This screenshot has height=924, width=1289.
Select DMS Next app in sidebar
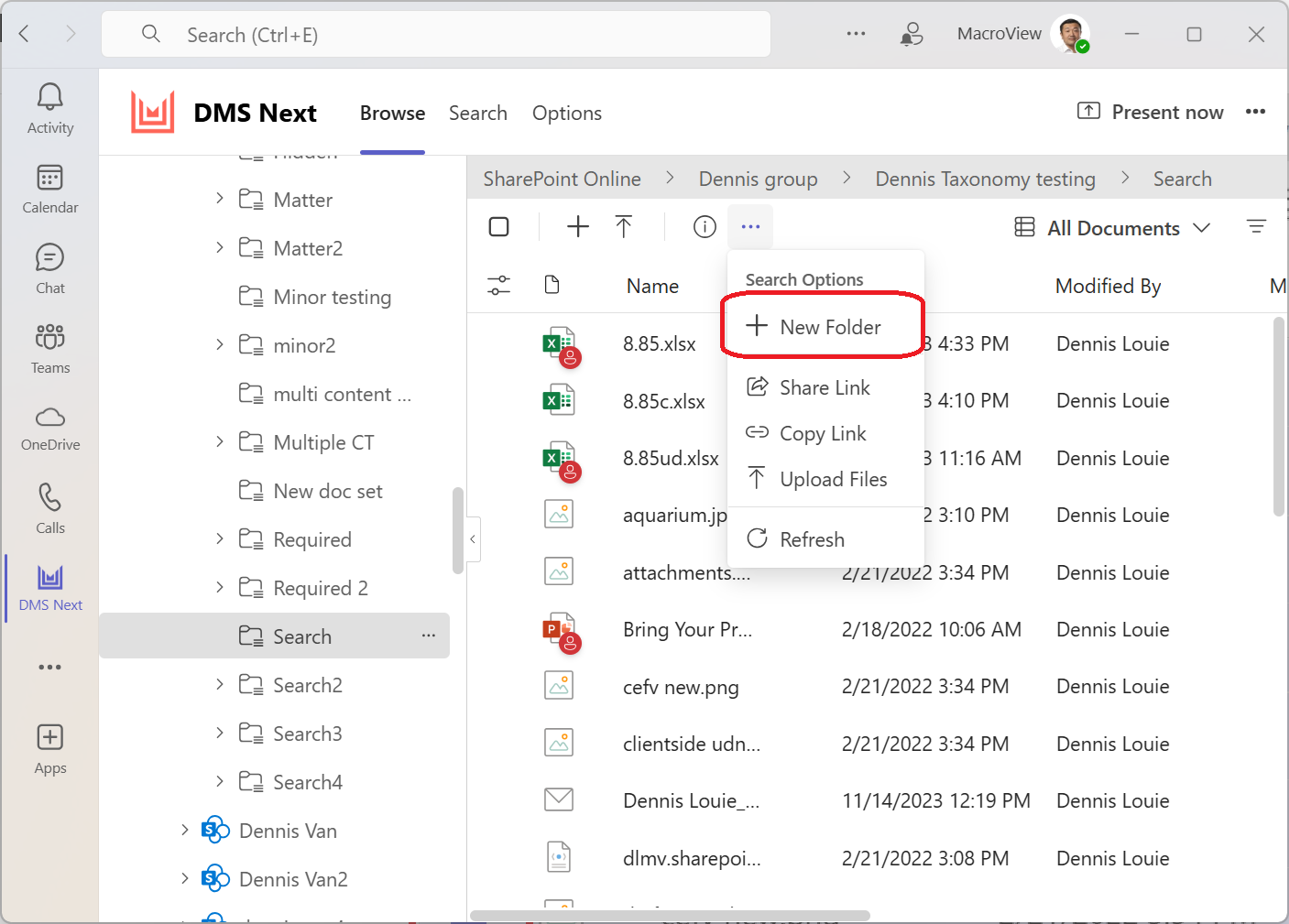click(x=50, y=588)
